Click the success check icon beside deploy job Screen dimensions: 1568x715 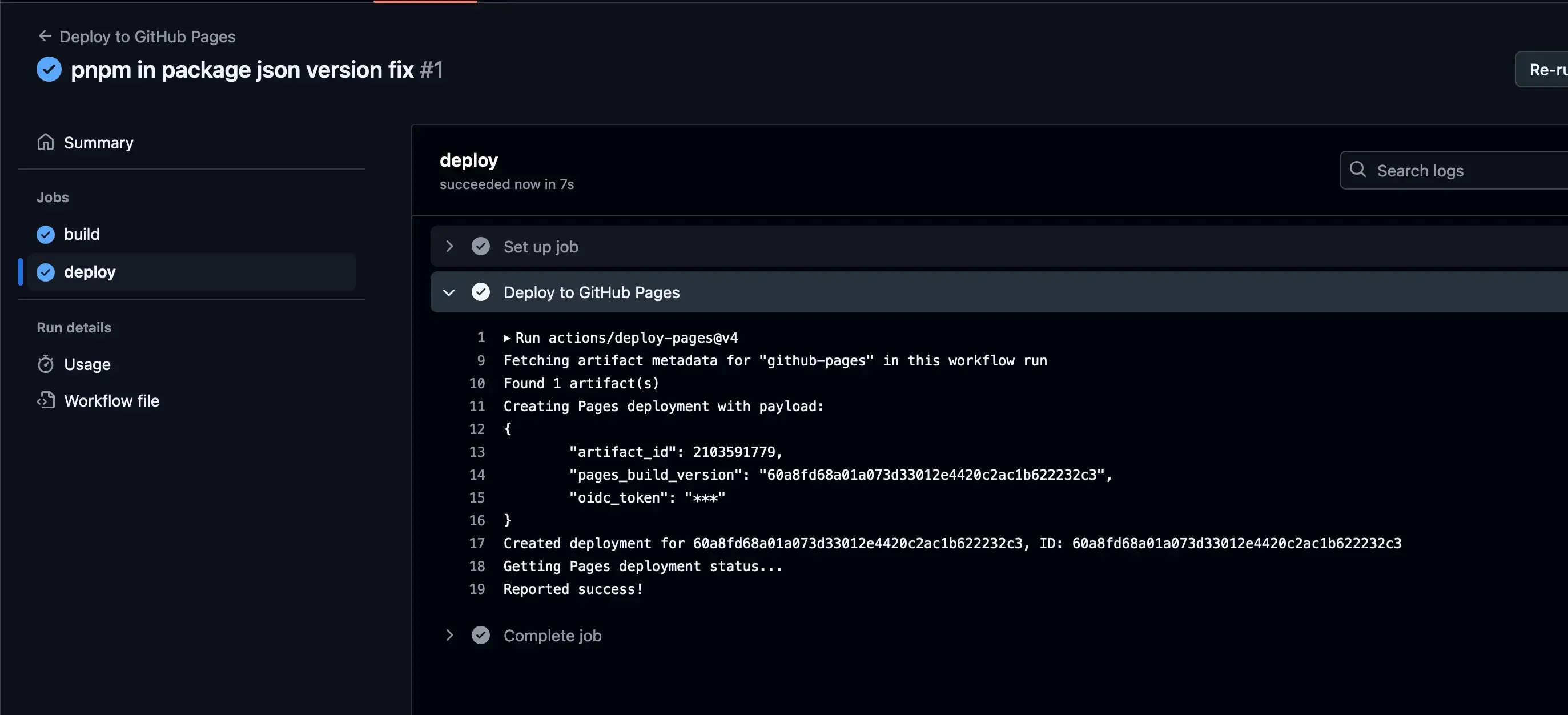[x=46, y=272]
